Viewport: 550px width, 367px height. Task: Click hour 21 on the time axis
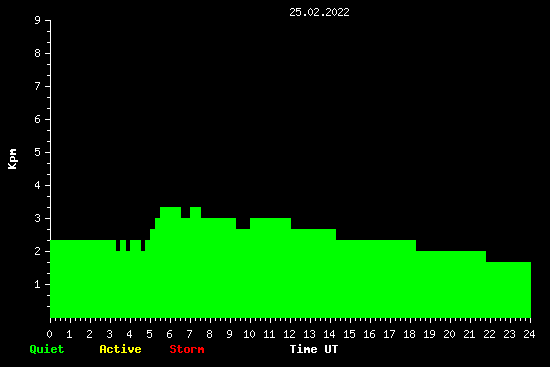[x=469, y=334]
